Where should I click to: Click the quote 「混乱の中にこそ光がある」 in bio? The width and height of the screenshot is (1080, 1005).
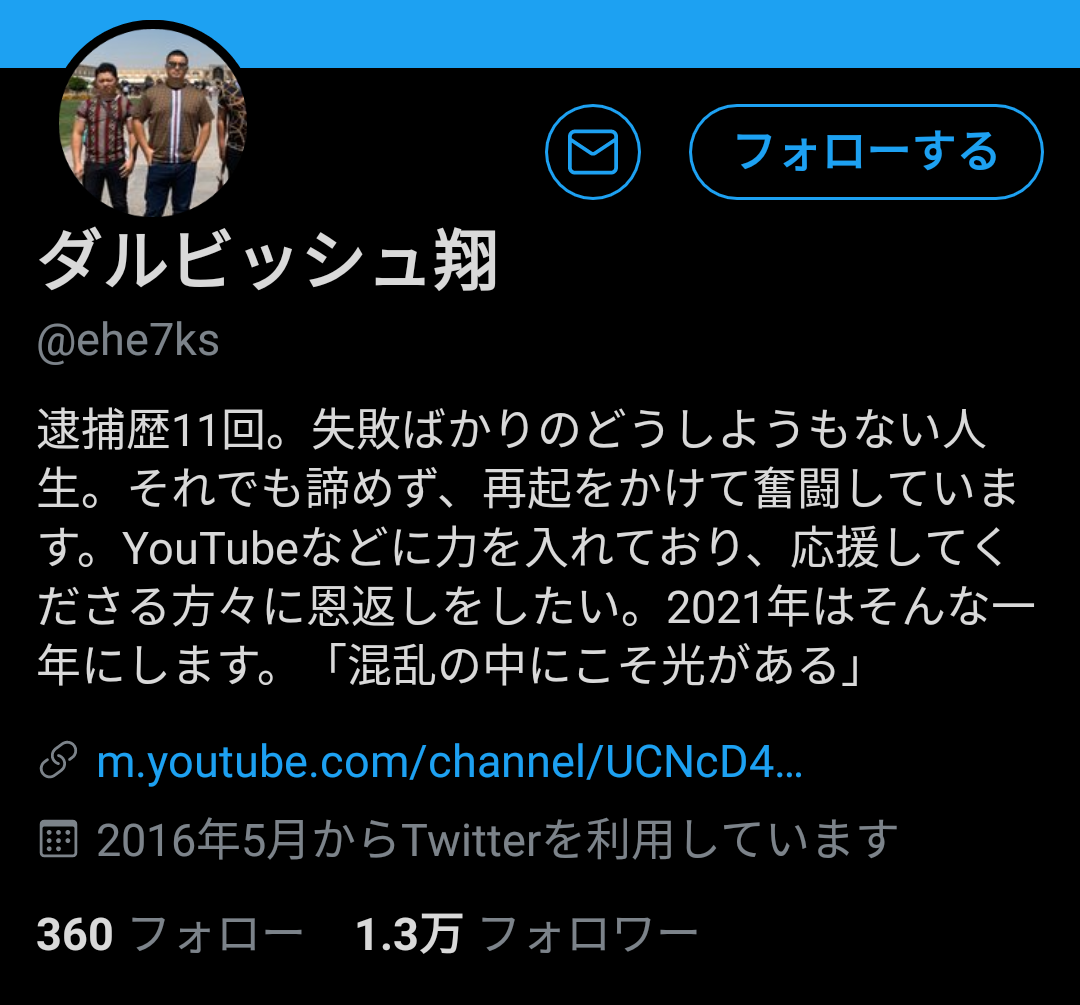[593, 665]
